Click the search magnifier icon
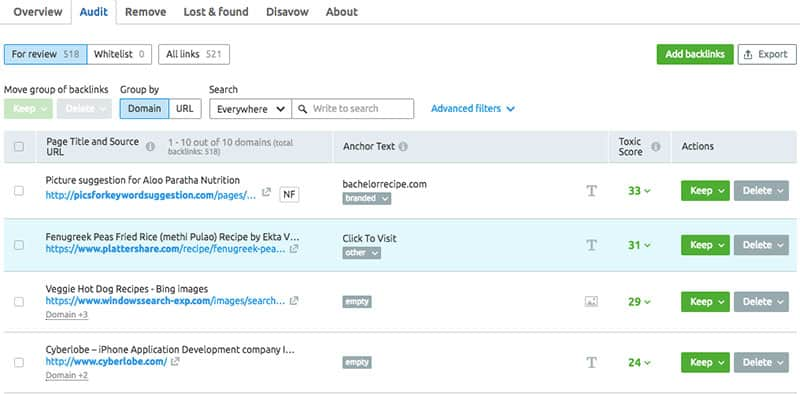Image resolution: width=800 pixels, height=394 pixels. (x=303, y=109)
